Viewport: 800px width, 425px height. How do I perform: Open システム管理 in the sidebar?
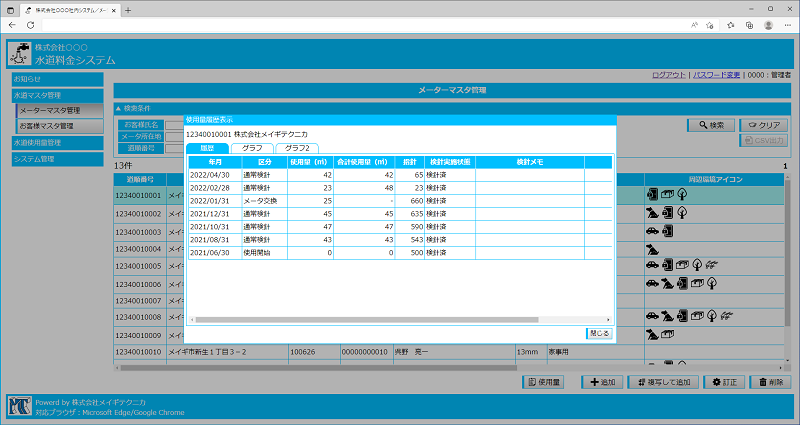tap(57, 159)
